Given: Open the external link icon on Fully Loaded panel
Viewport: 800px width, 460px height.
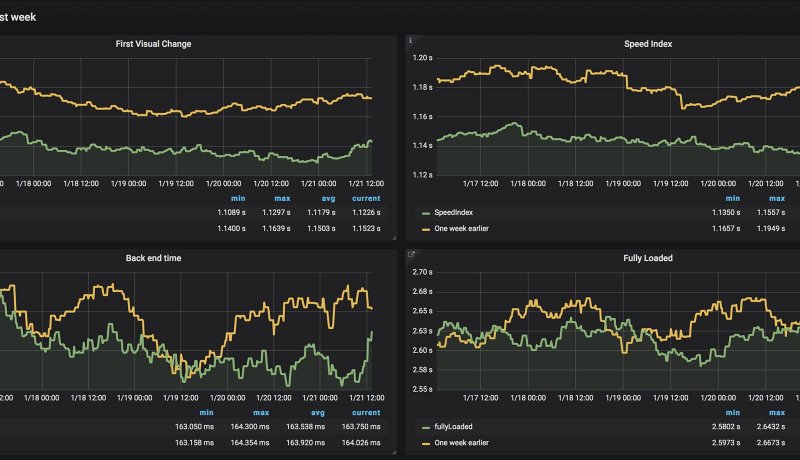Looking at the screenshot, I should pyautogui.click(x=411, y=254).
